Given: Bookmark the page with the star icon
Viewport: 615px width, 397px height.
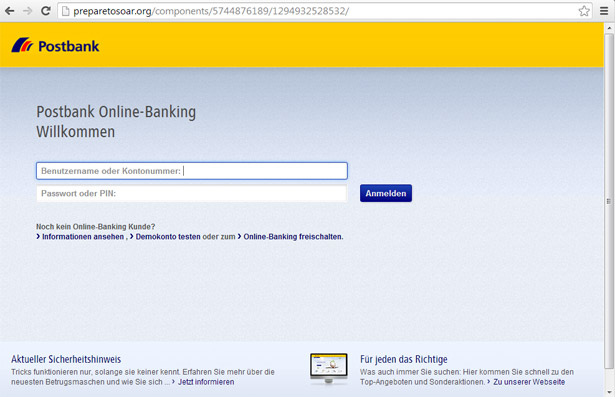Looking at the screenshot, I should [x=584, y=11].
